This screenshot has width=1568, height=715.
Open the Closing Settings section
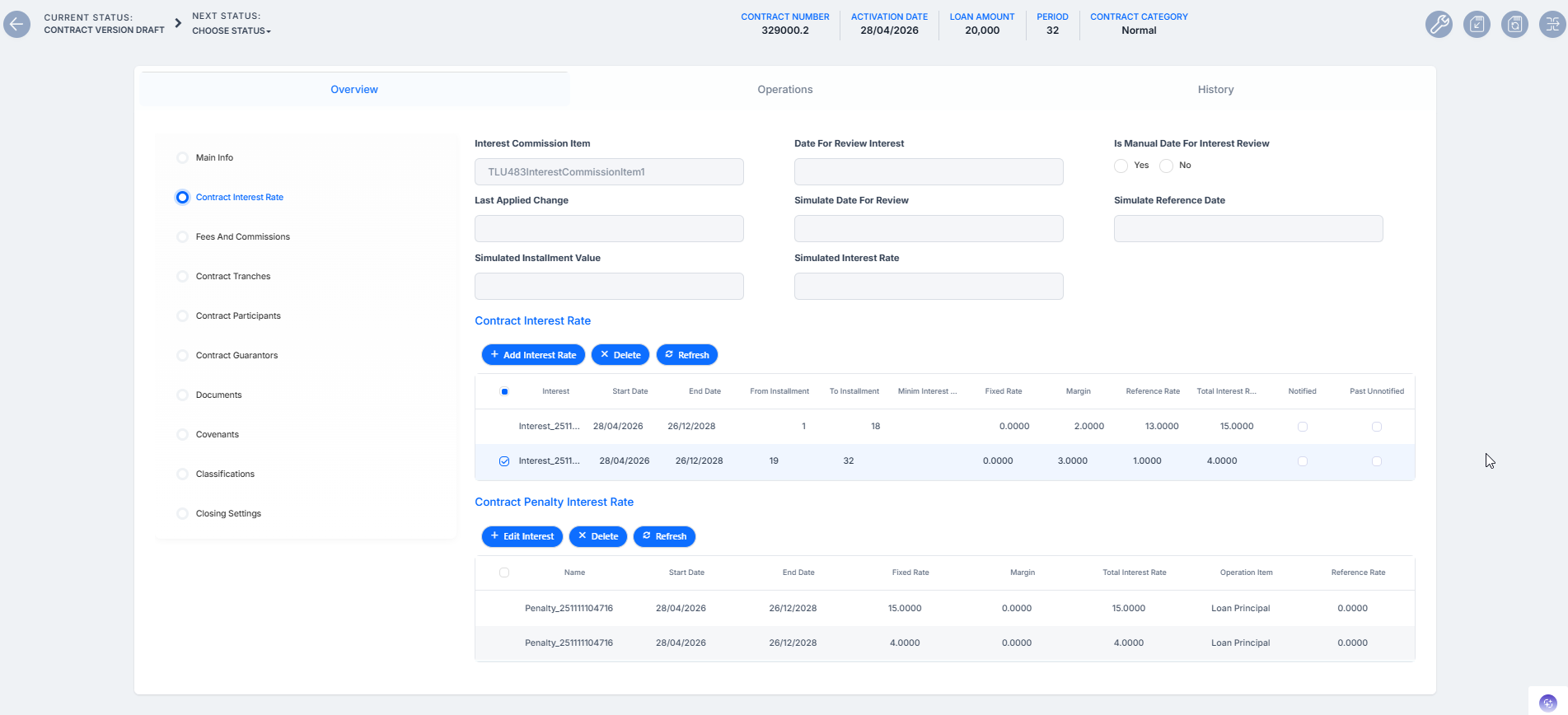pos(228,513)
